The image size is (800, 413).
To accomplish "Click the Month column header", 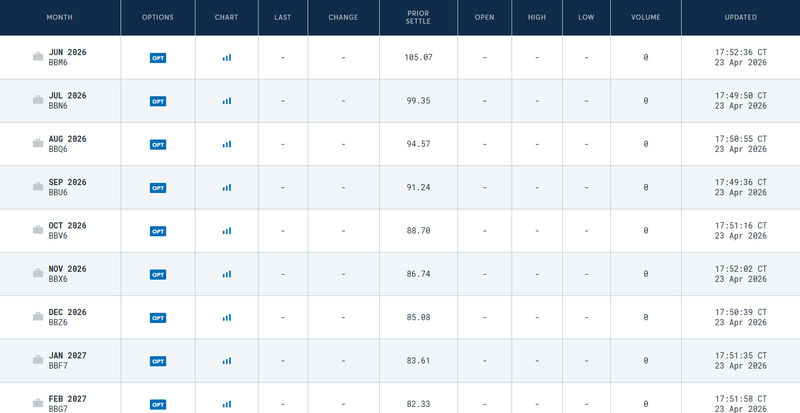I will click(x=60, y=17).
